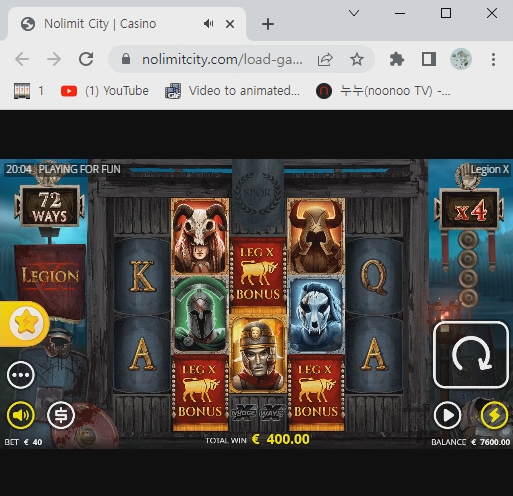Toggle fast spin lightning bolt mode
513x496 pixels.
coord(494,416)
